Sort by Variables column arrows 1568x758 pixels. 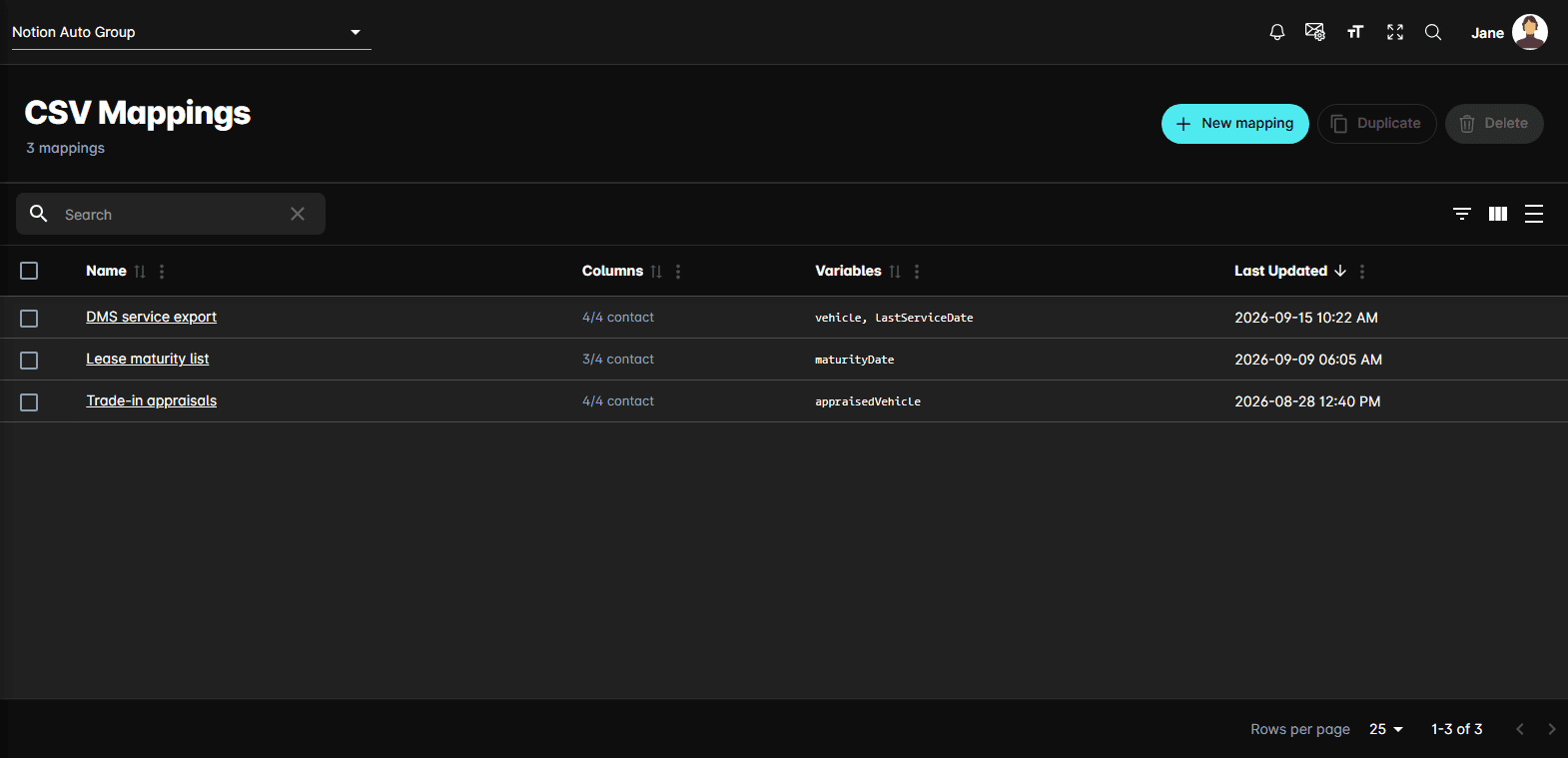pyautogui.click(x=895, y=272)
